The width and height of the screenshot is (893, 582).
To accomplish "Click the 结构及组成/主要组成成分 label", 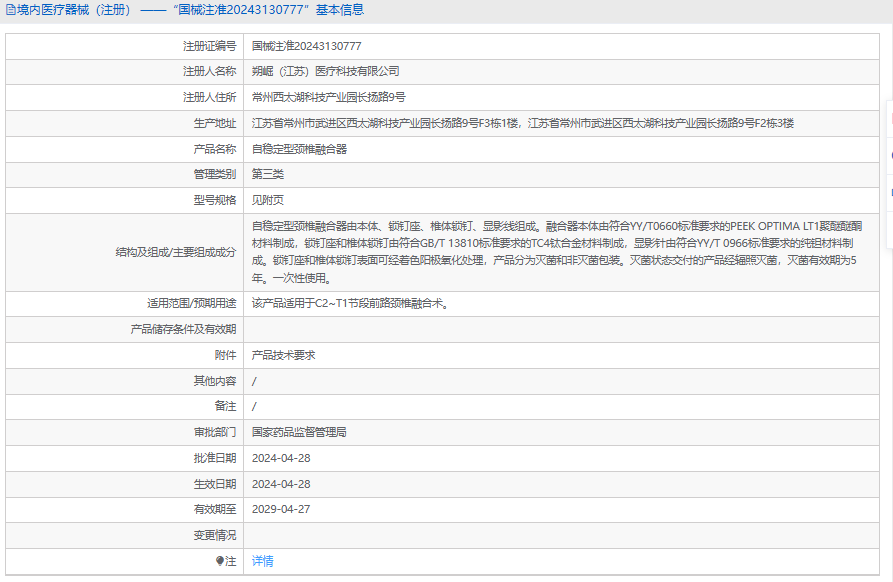I will [176, 252].
